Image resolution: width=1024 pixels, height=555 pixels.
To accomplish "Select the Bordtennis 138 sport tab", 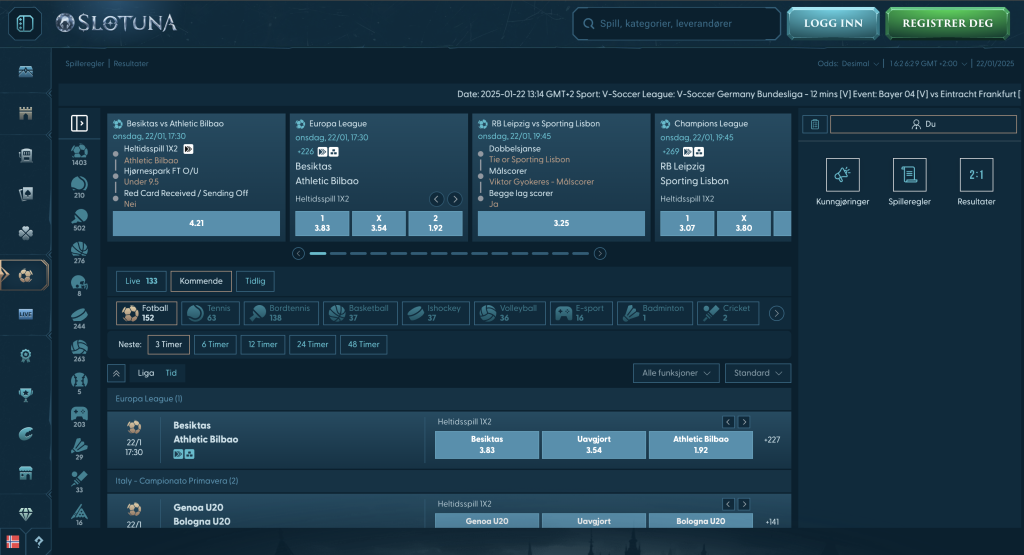I will pos(281,313).
